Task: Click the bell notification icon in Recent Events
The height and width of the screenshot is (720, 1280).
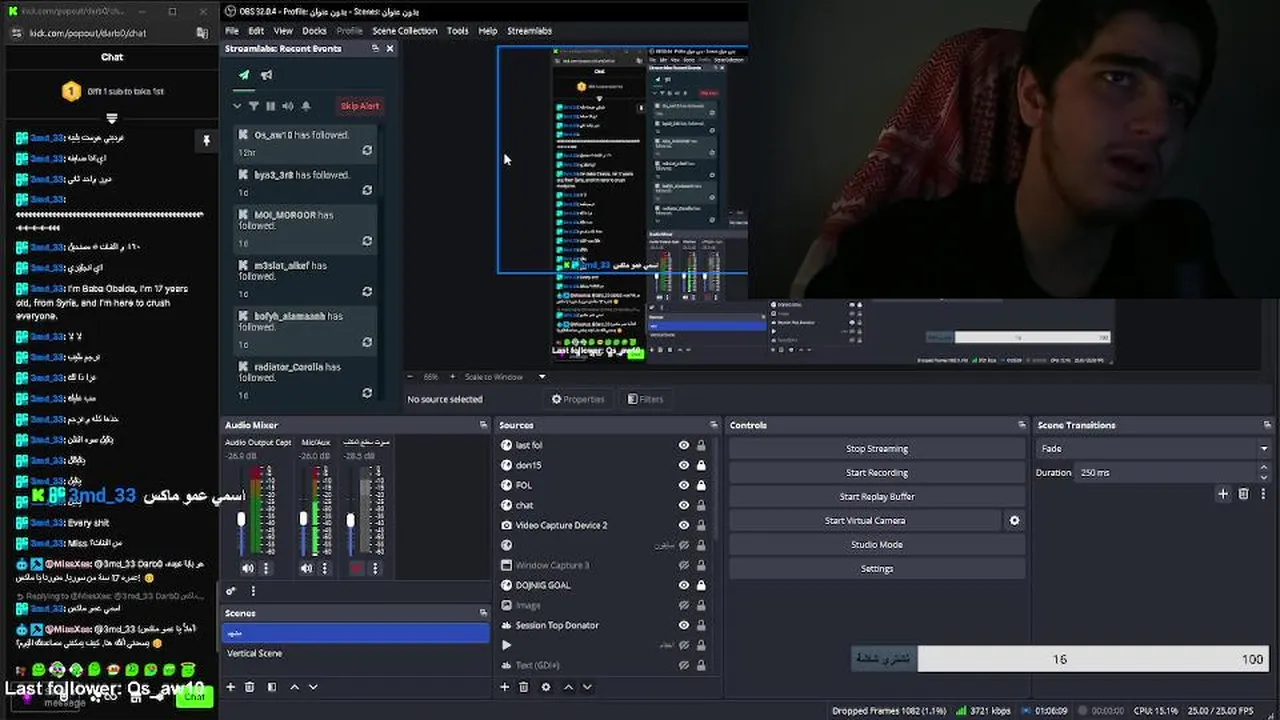Action: point(306,106)
